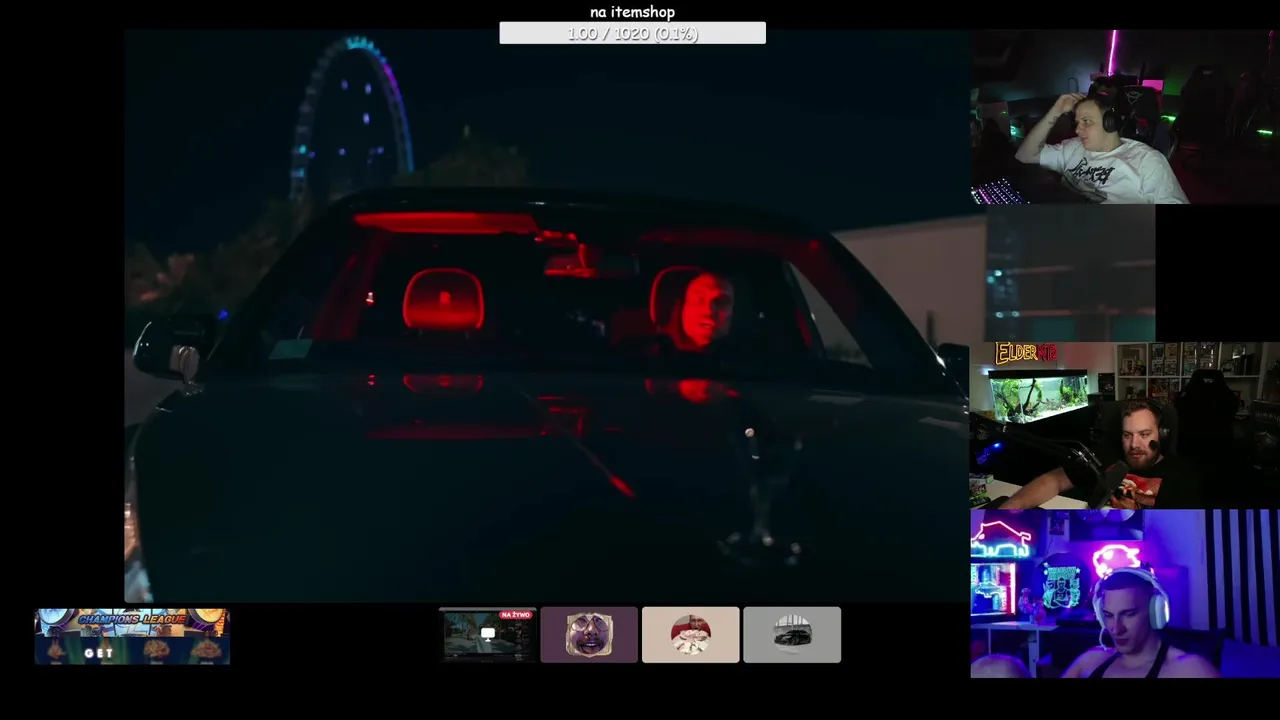The width and height of the screenshot is (1280, 720).
Task: Select the participant tile with the red-and-white round avatar
Action: [690, 635]
